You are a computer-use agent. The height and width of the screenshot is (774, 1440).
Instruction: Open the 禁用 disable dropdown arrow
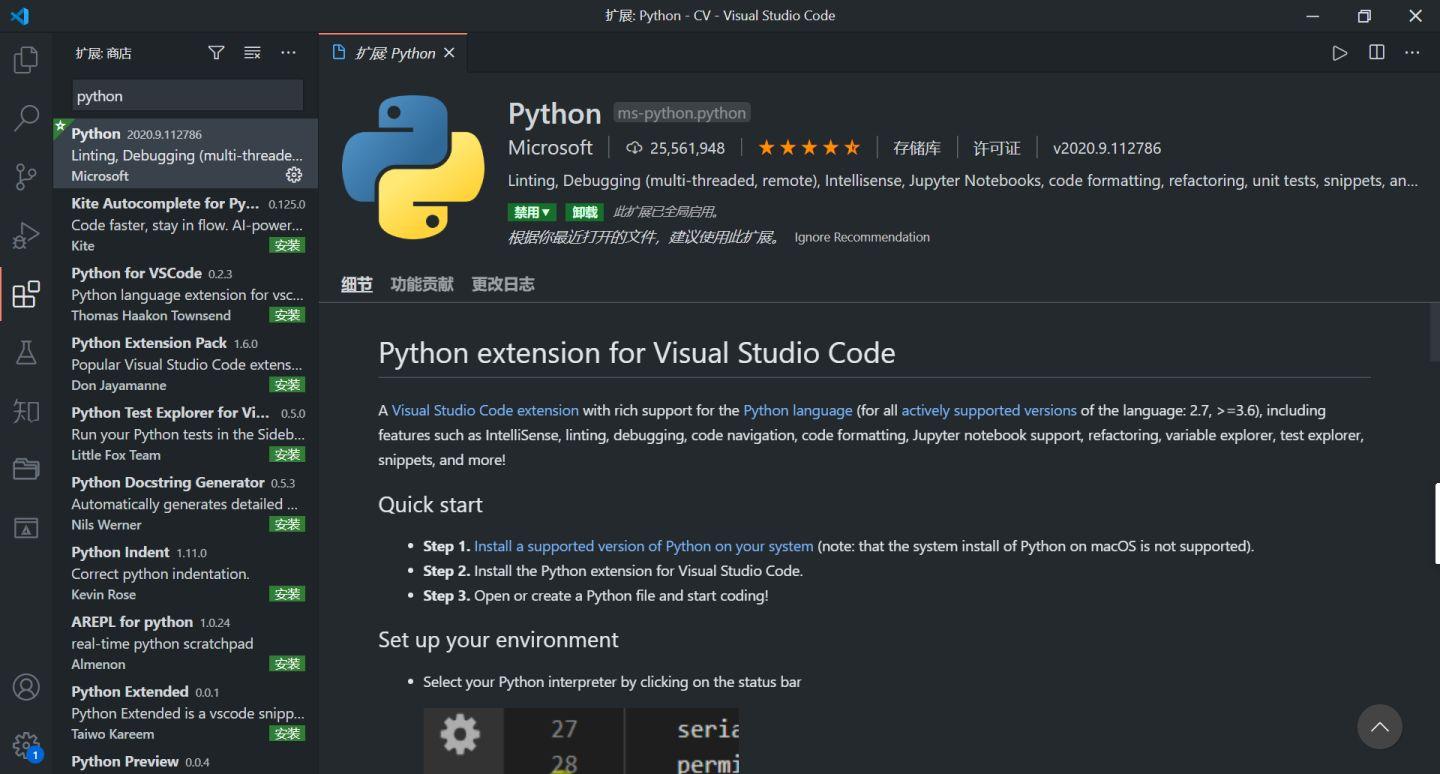click(546, 212)
